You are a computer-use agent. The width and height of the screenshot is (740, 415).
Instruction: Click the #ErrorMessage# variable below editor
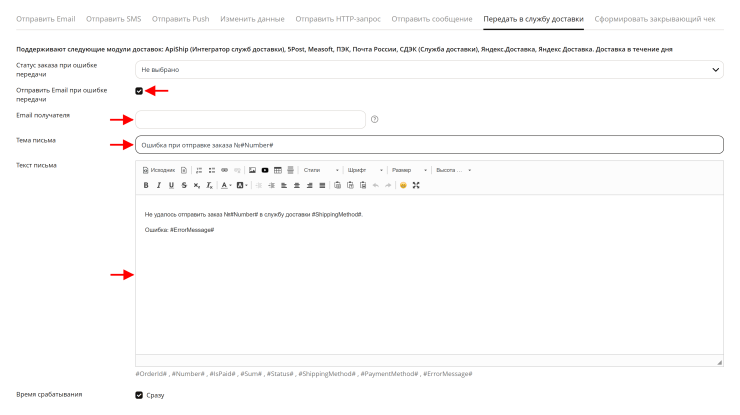click(447, 374)
